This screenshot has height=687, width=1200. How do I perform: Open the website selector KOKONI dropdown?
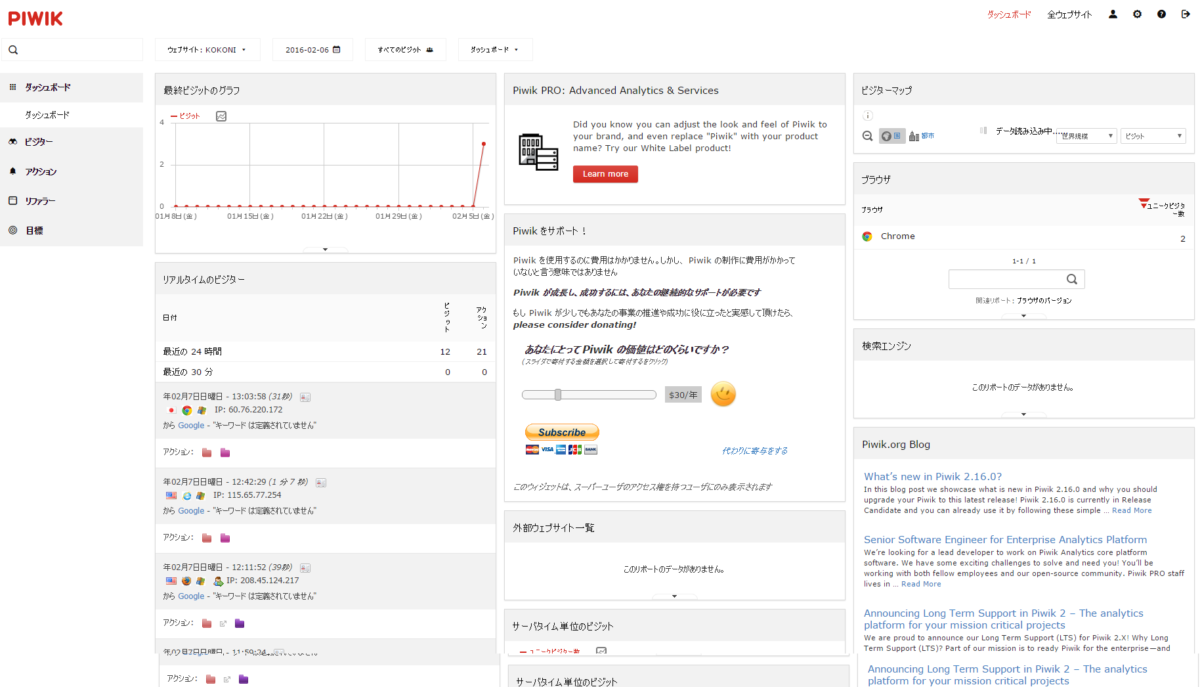click(x=207, y=50)
